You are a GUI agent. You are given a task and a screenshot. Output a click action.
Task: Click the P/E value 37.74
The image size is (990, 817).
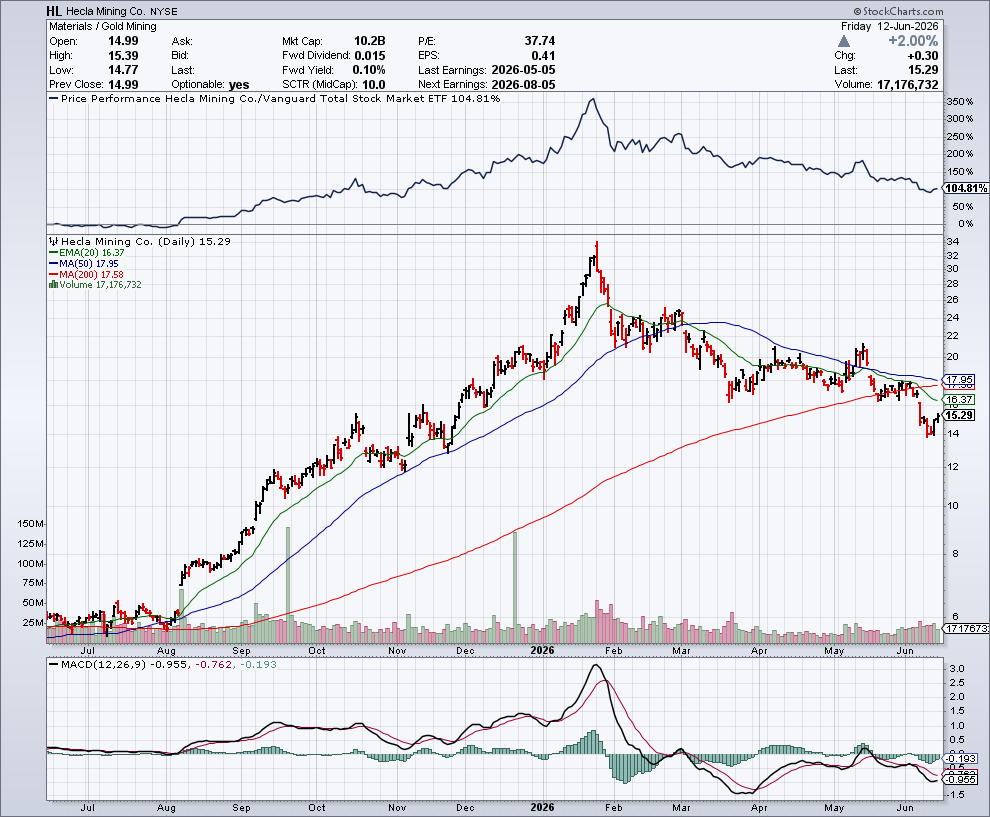(x=540, y=41)
